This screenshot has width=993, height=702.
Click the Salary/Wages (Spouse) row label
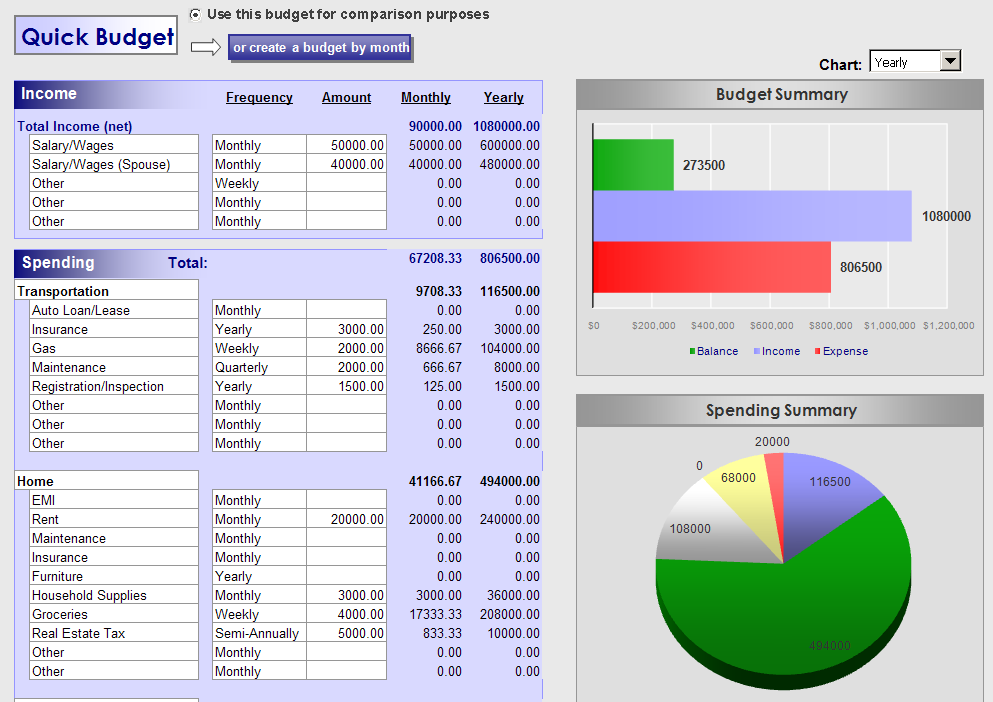(x=113, y=164)
